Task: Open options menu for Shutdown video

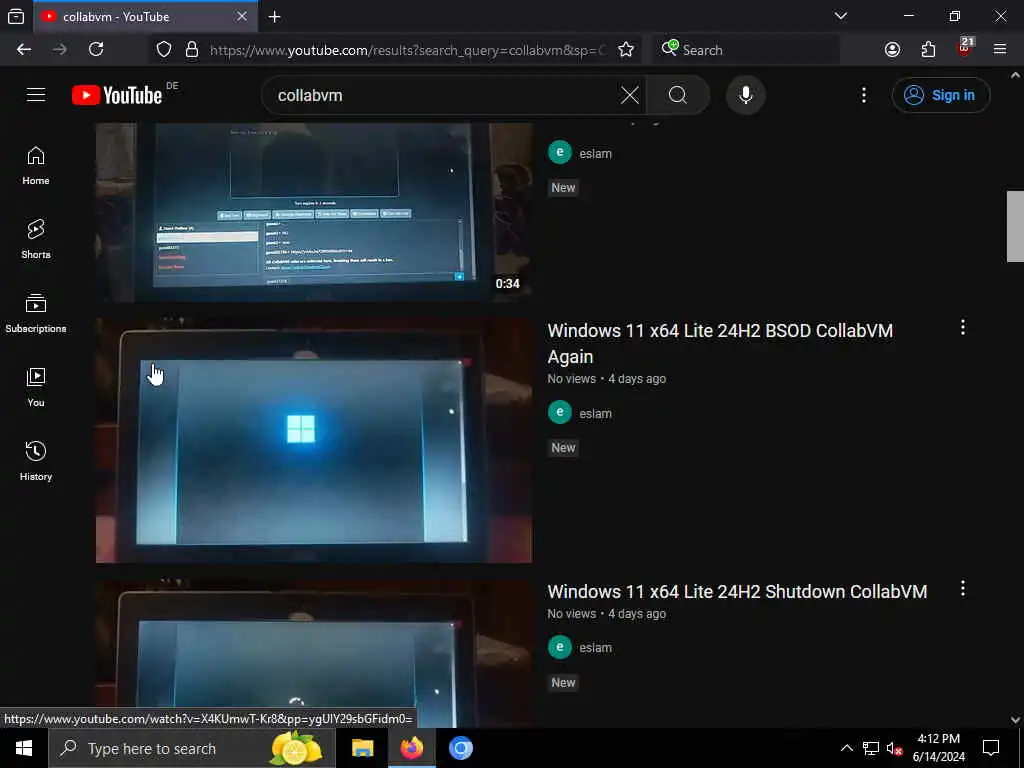Action: (962, 589)
